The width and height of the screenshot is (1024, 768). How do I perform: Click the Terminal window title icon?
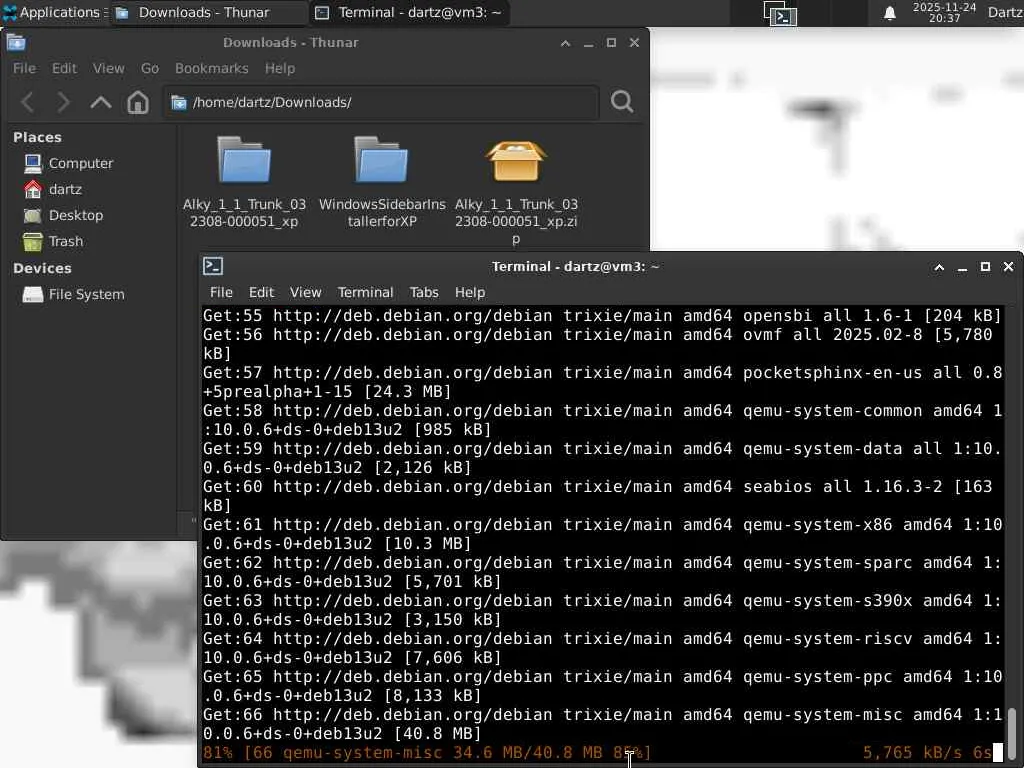213,266
